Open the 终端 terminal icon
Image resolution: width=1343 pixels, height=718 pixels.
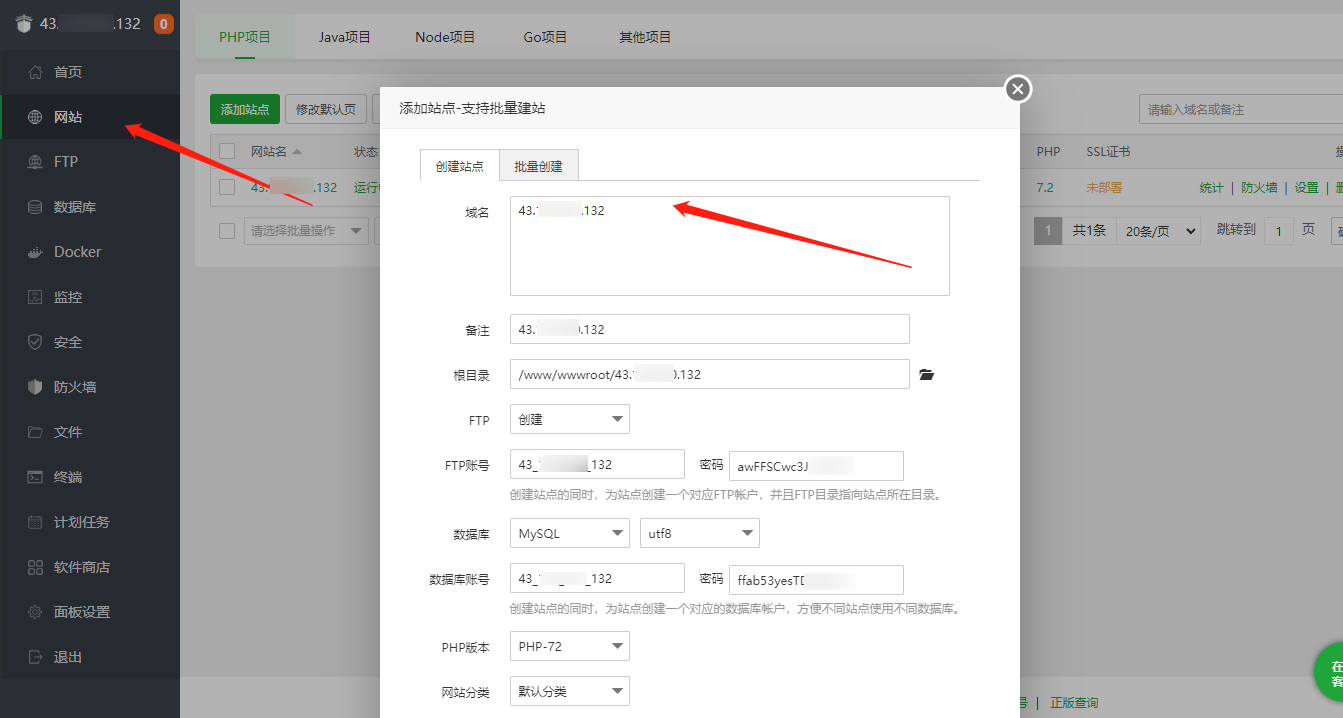pos(36,477)
